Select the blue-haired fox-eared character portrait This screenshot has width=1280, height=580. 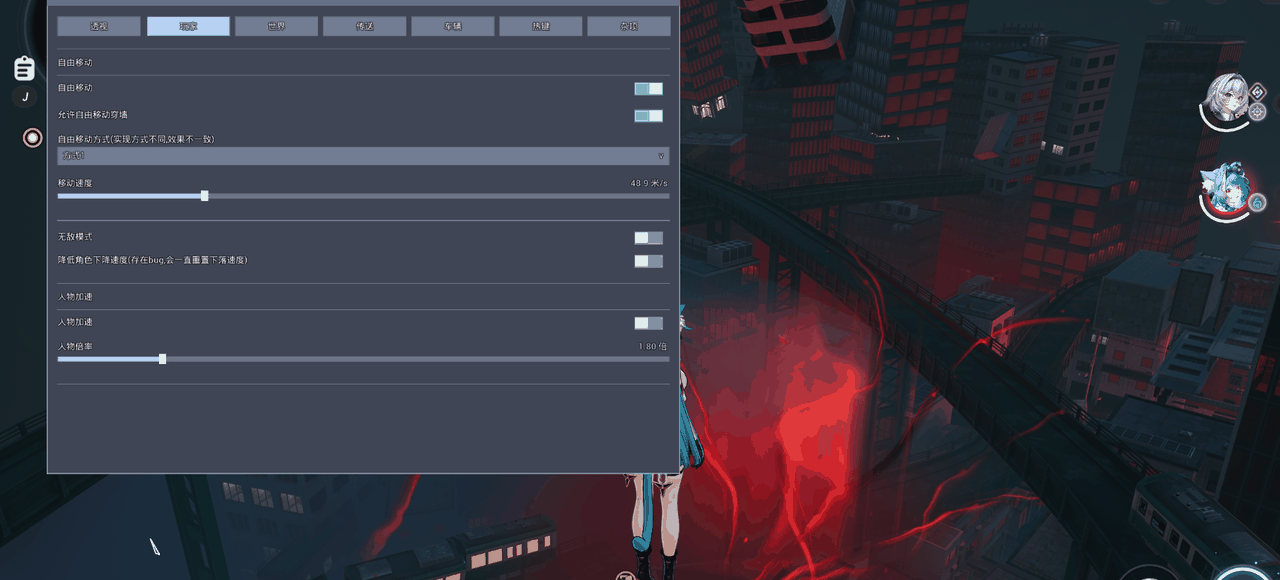pyautogui.click(x=1224, y=191)
